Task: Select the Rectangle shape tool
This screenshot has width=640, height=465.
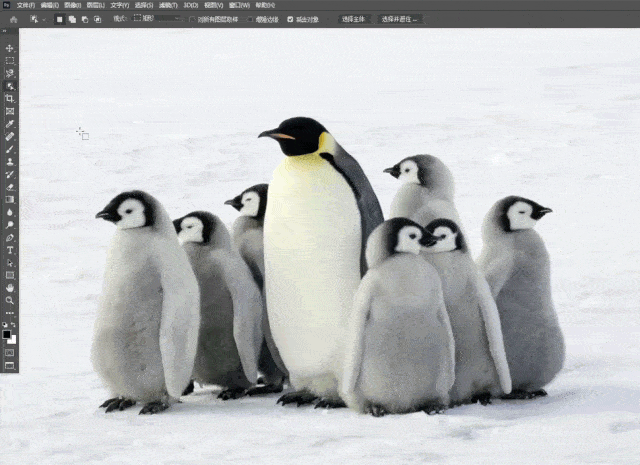Action: coord(9,275)
